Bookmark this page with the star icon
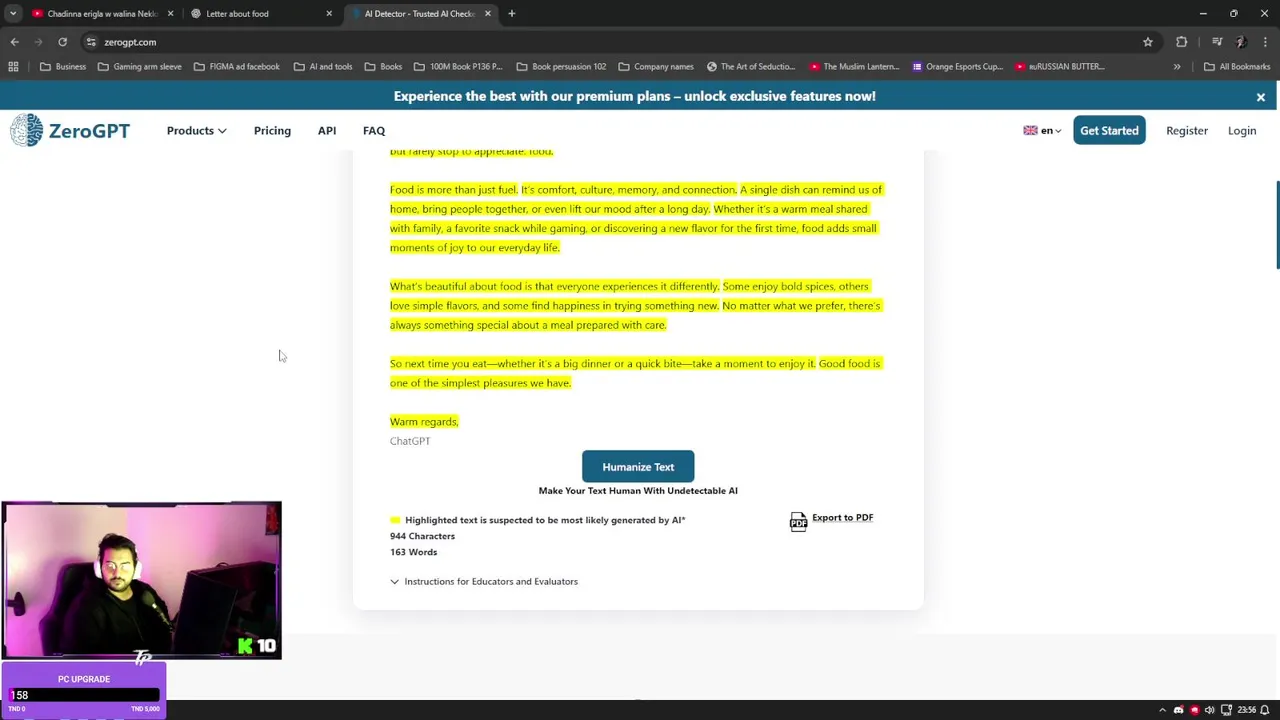Viewport: 1280px width, 720px height. (x=1148, y=42)
